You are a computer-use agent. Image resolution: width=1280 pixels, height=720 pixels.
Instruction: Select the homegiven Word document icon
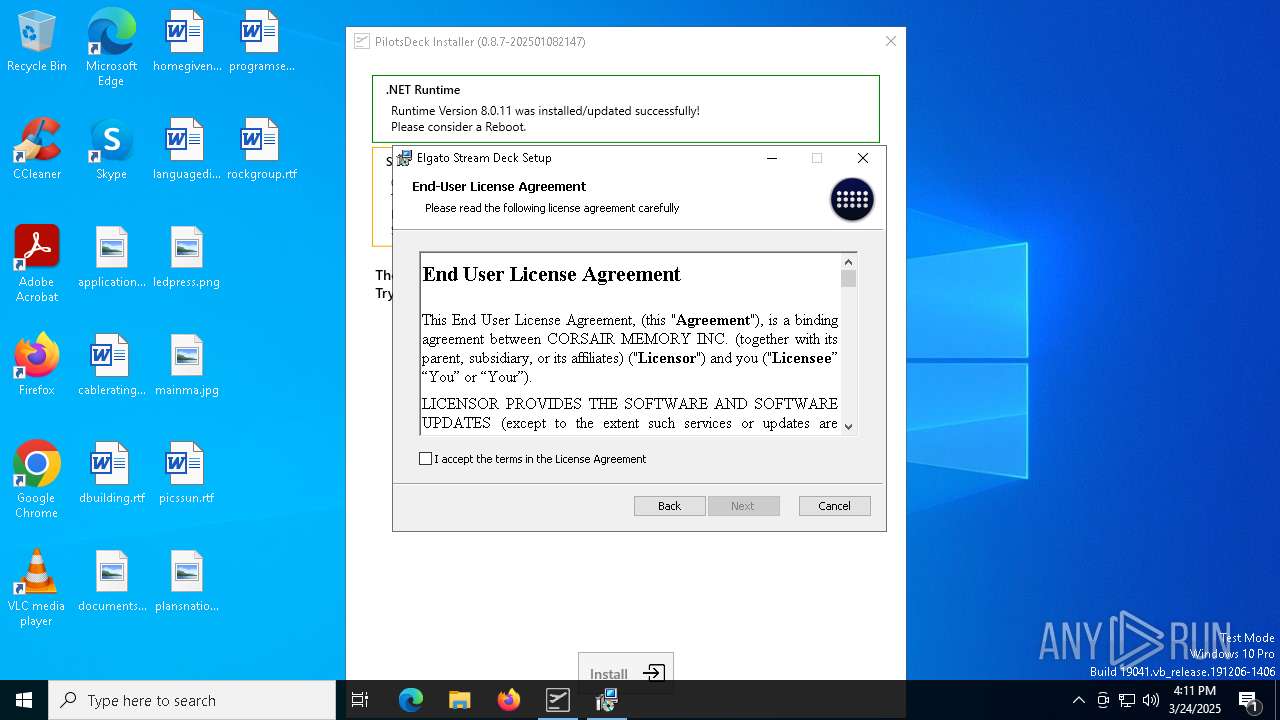(186, 42)
